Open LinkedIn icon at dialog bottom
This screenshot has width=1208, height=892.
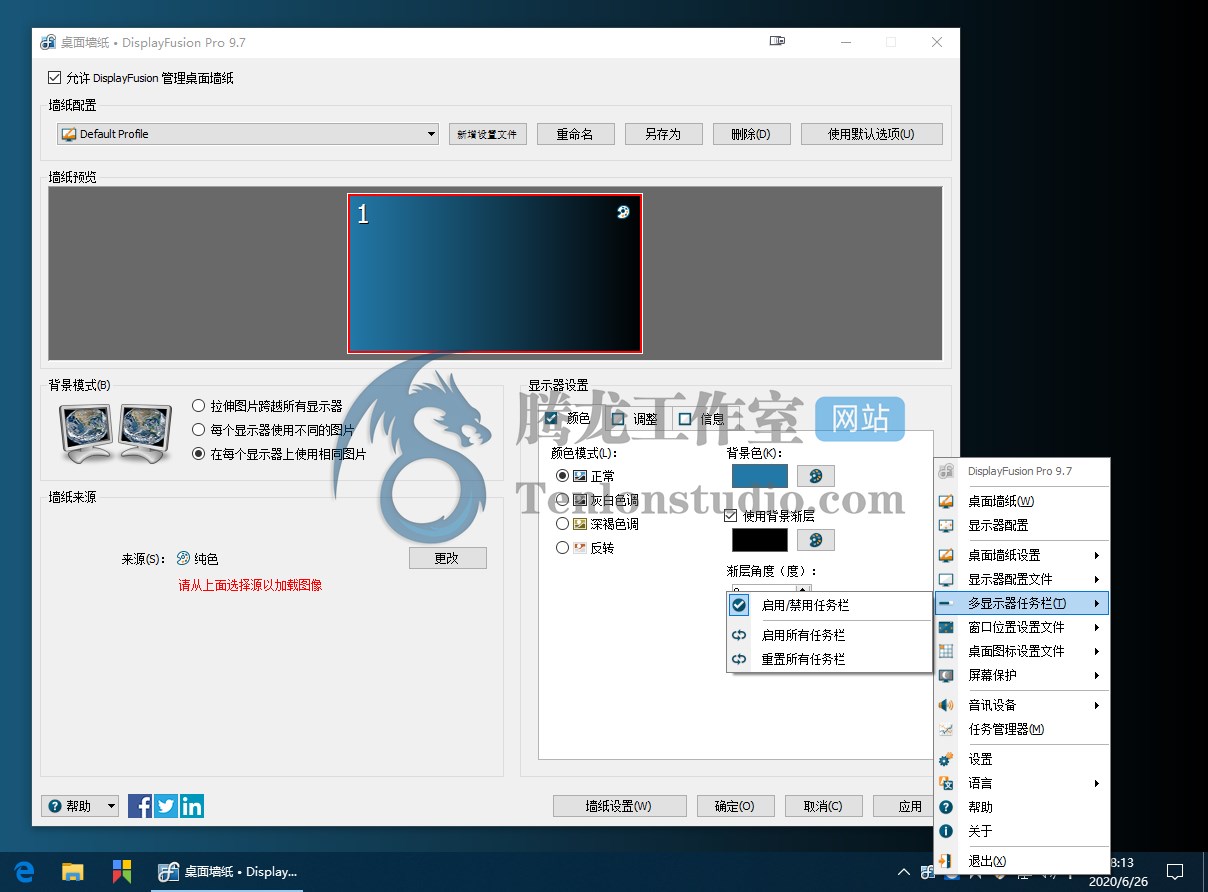coord(192,805)
